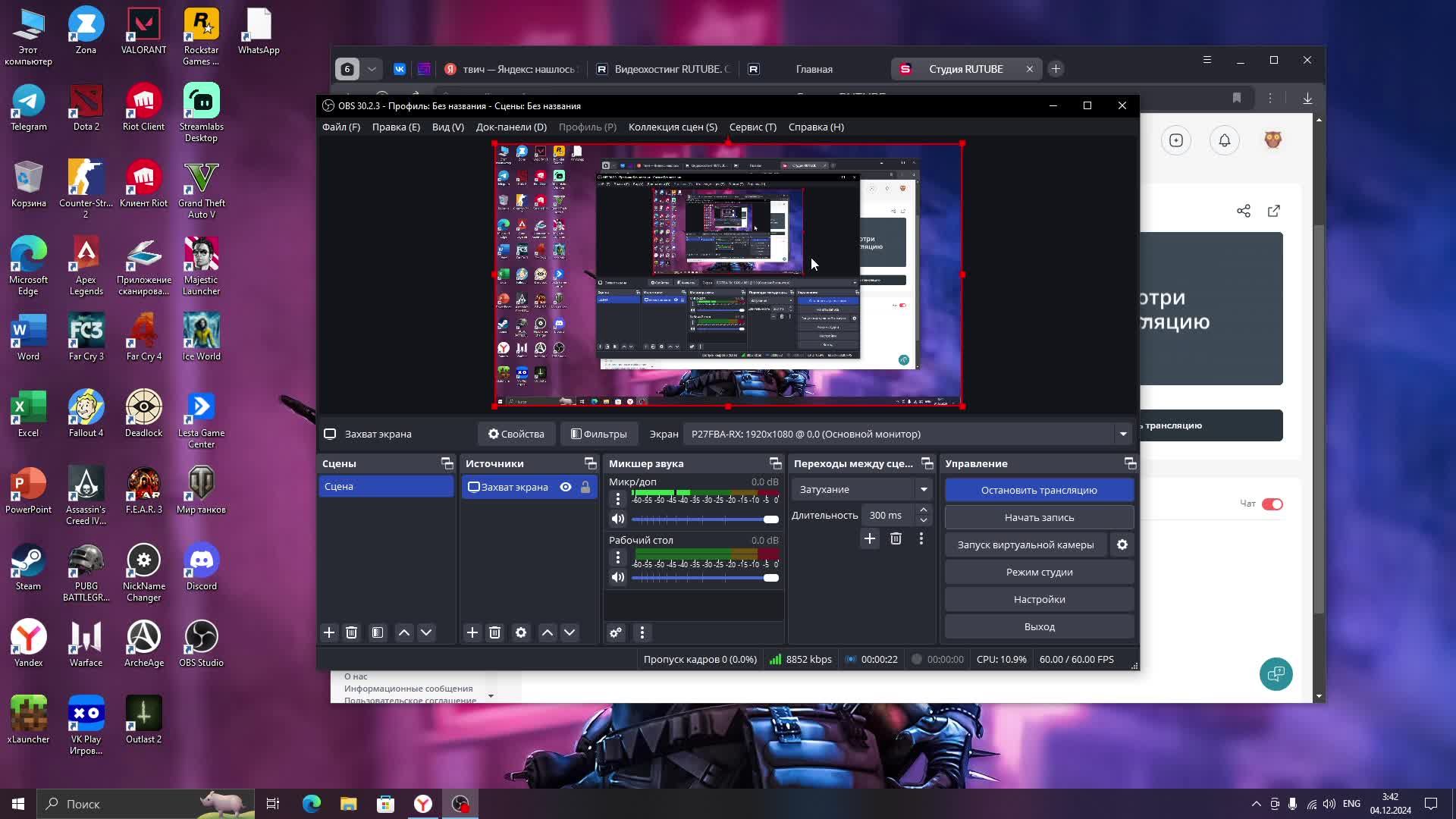The image size is (1456, 819).
Task: Open virtual camera settings gear
Action: click(x=1122, y=544)
